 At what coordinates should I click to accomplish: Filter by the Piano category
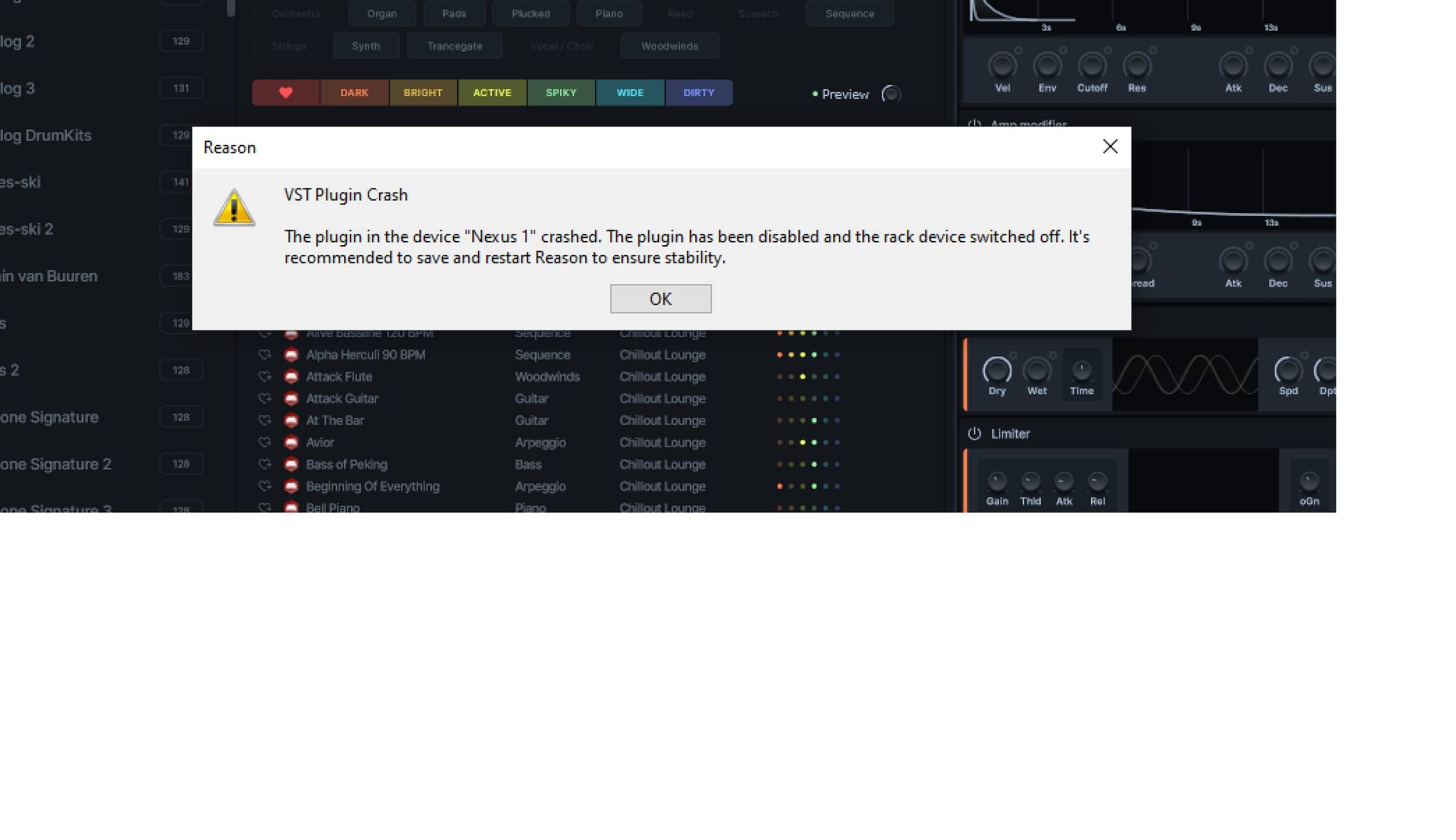(609, 14)
